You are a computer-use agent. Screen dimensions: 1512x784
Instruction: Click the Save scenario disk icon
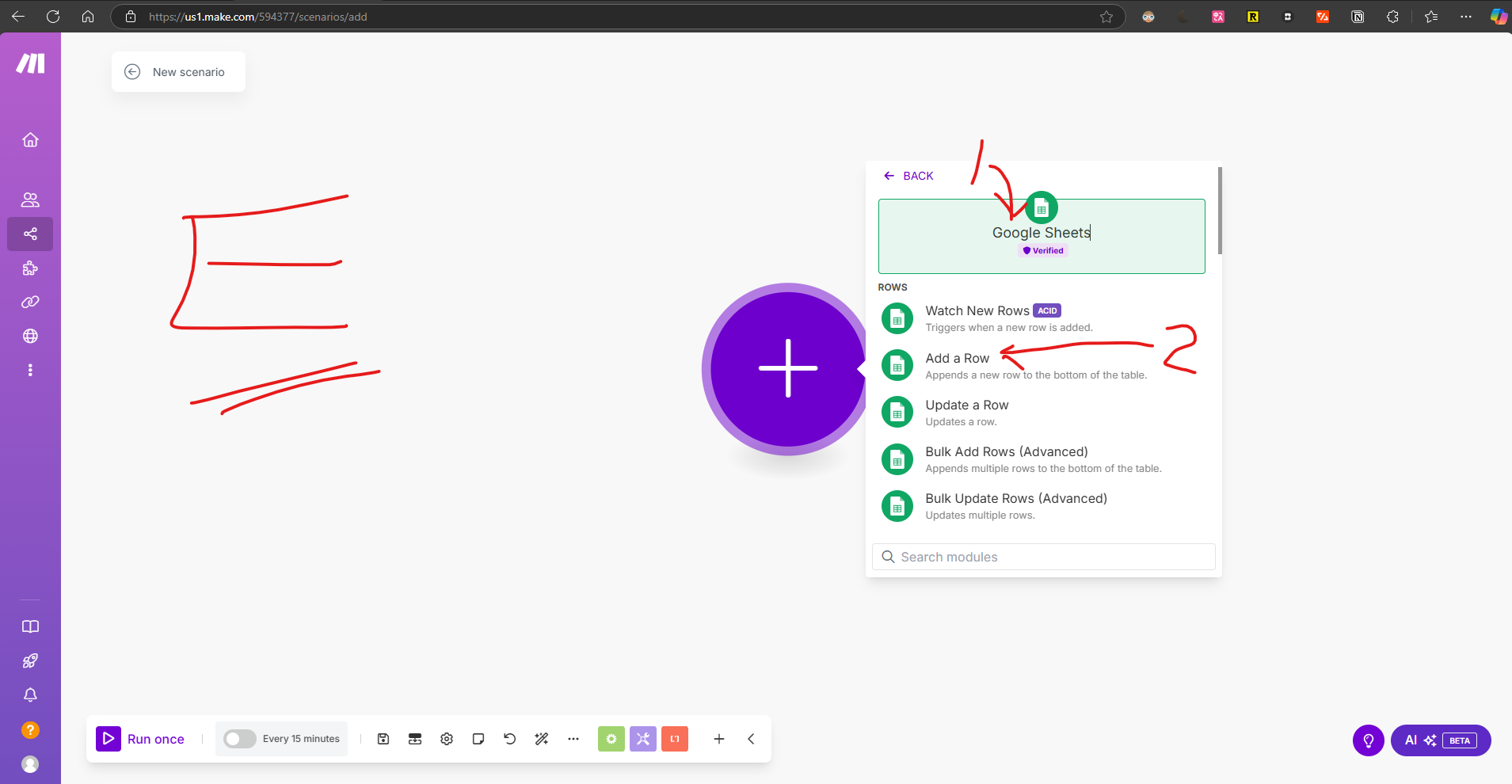(383, 739)
